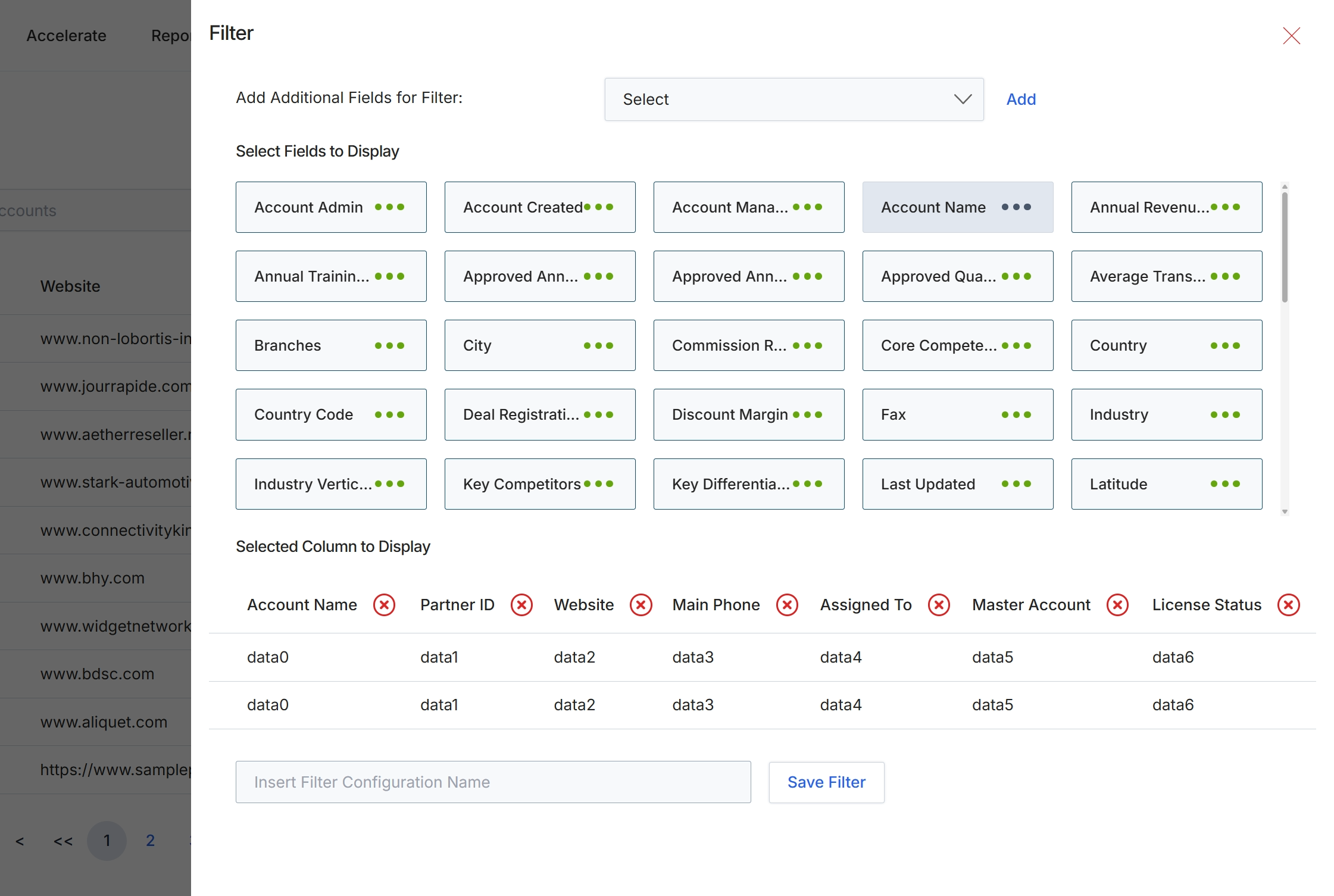Click the Filter Configuration Name input field
This screenshot has width=1334, height=896.
tap(493, 782)
